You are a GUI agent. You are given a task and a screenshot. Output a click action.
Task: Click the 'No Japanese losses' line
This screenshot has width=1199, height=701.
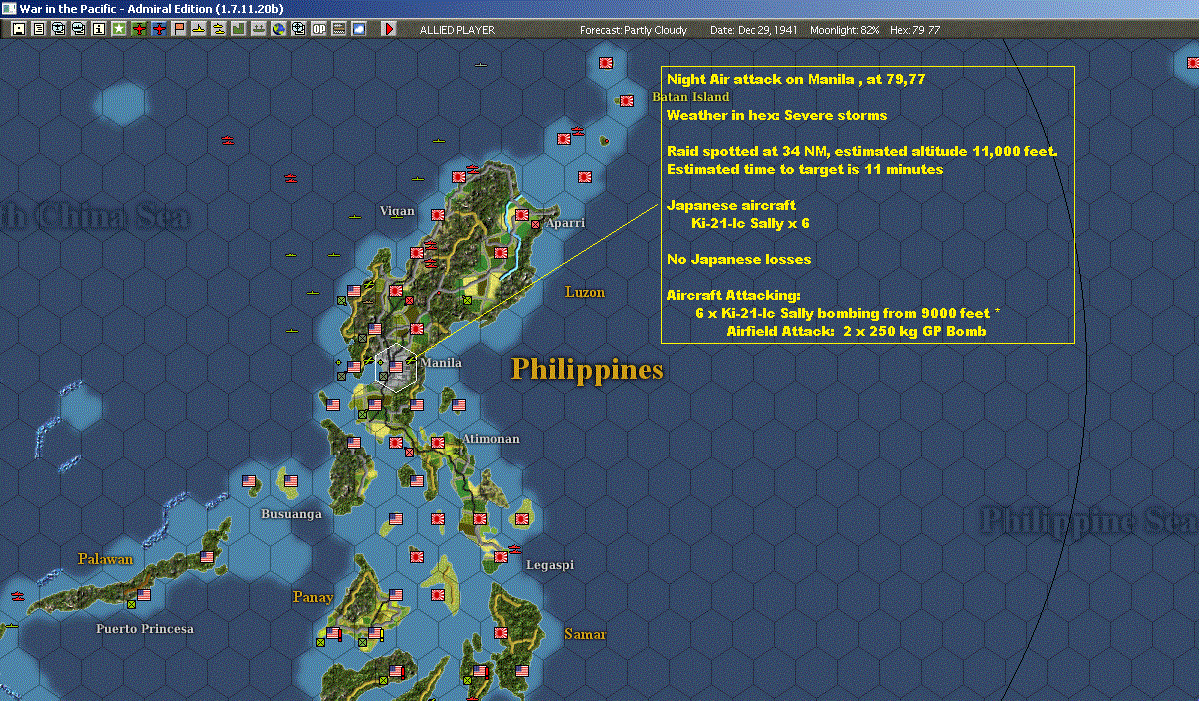[739, 259]
